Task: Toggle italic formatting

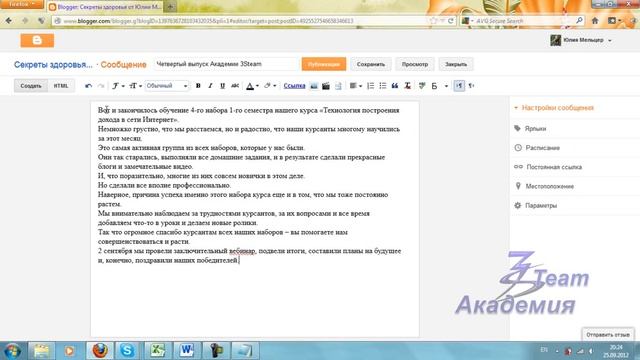Action: 210,86
